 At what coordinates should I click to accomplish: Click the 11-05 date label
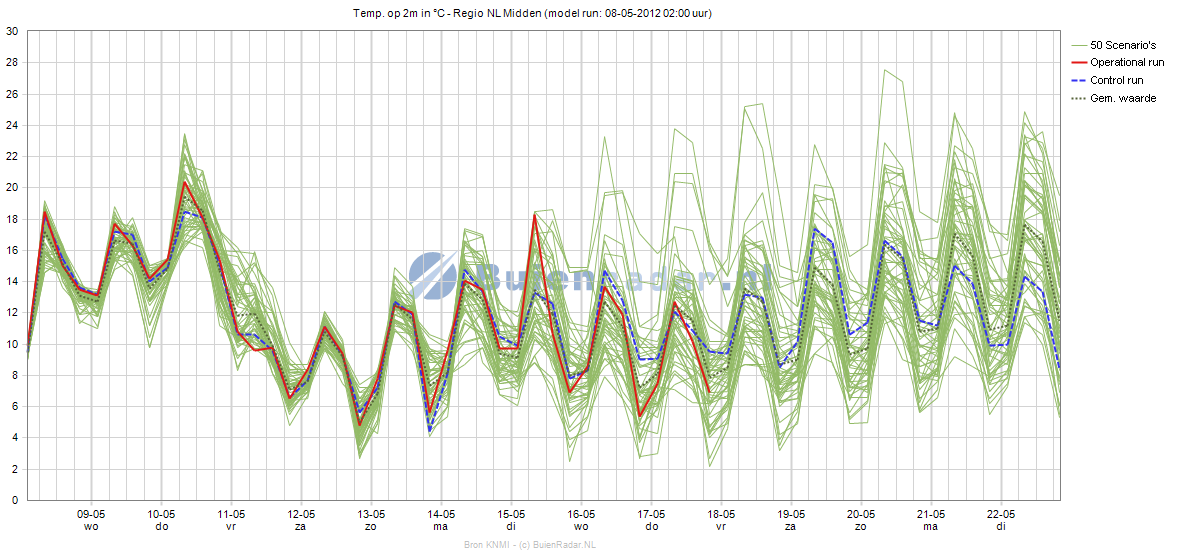pyautogui.click(x=231, y=515)
